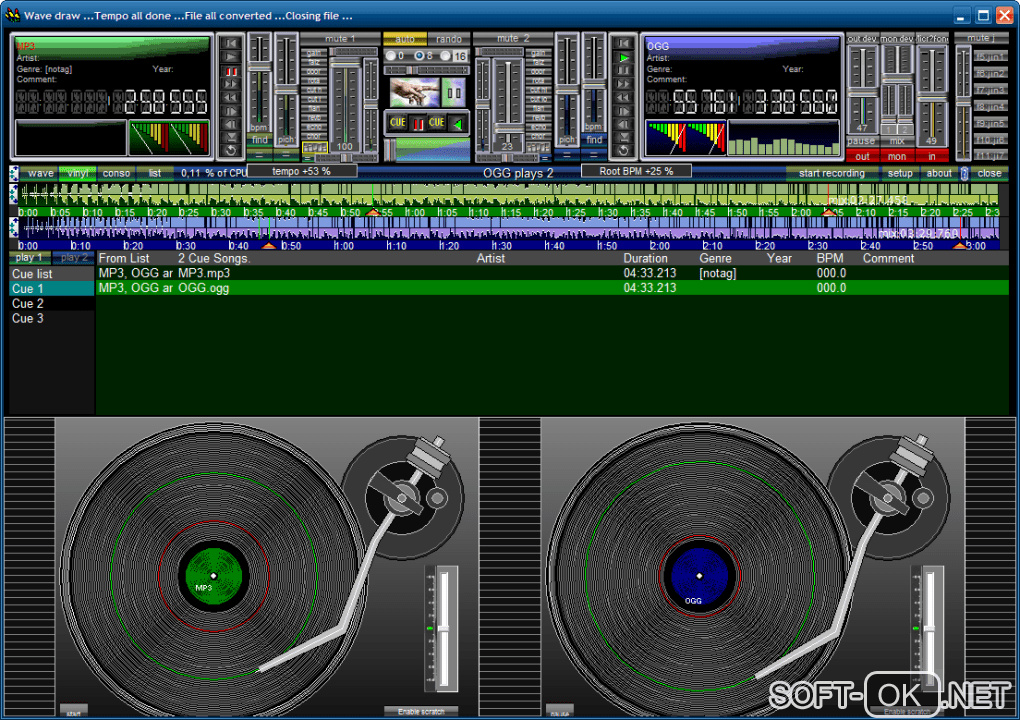Click deck 2 loop reload icon

click(623, 150)
